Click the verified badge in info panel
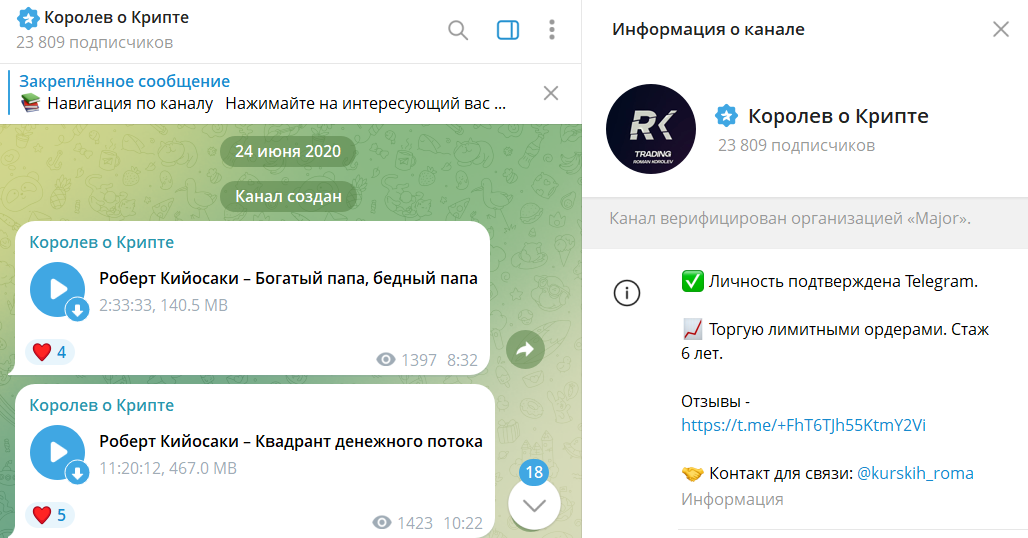The image size is (1028, 538). (x=726, y=116)
